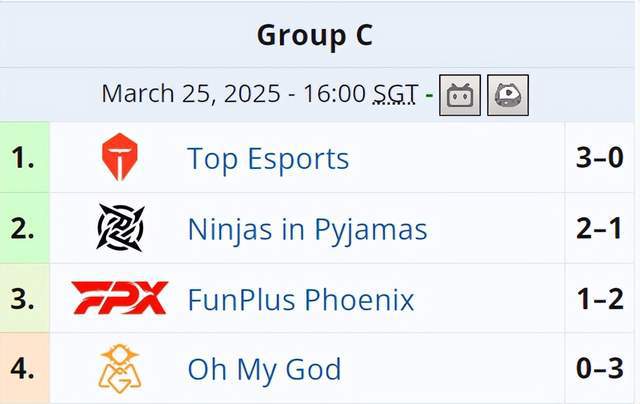Open the Top Esports team link
The width and height of the screenshot is (640, 404).
tap(268, 158)
